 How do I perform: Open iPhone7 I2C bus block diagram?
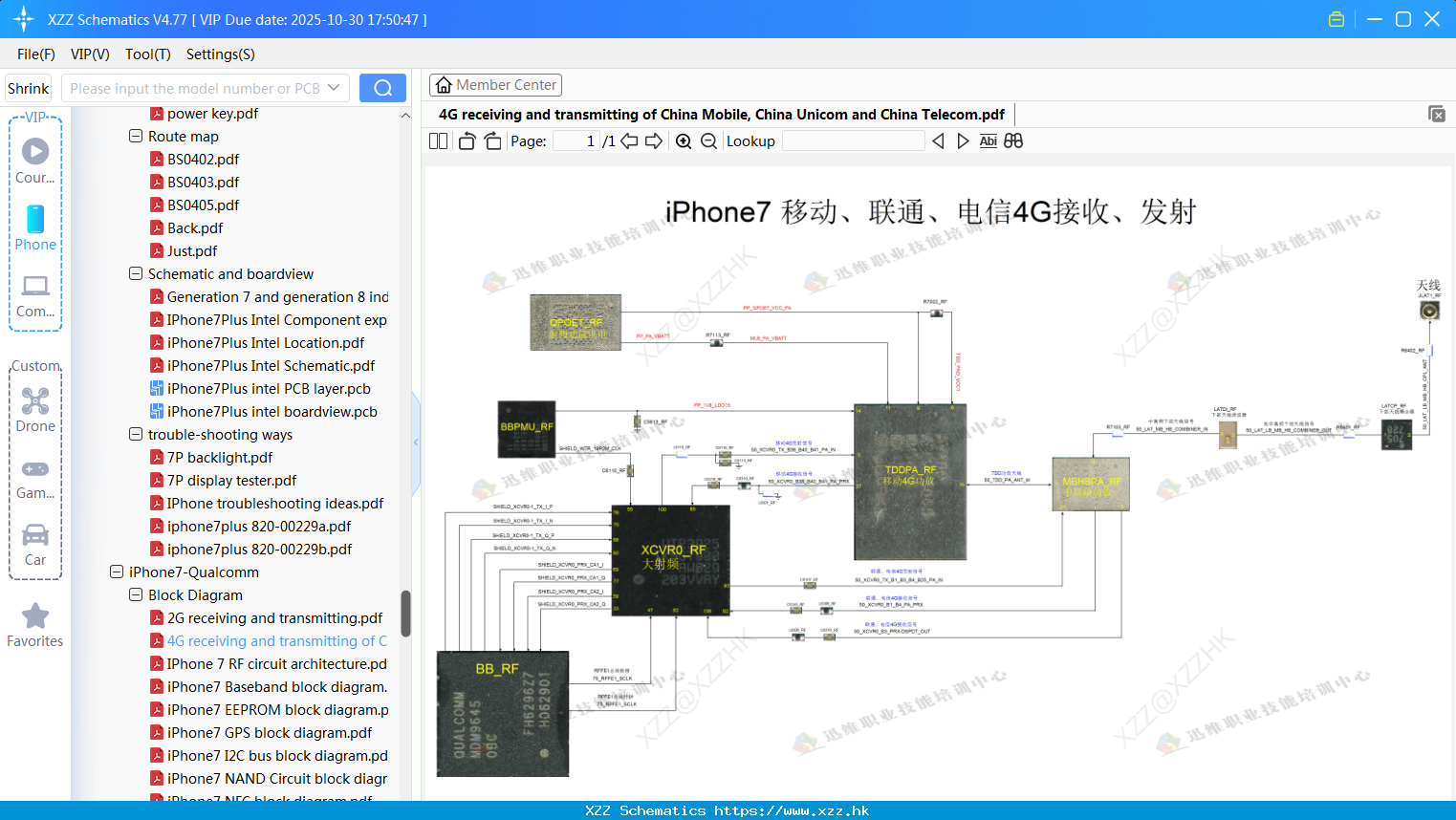(277, 755)
